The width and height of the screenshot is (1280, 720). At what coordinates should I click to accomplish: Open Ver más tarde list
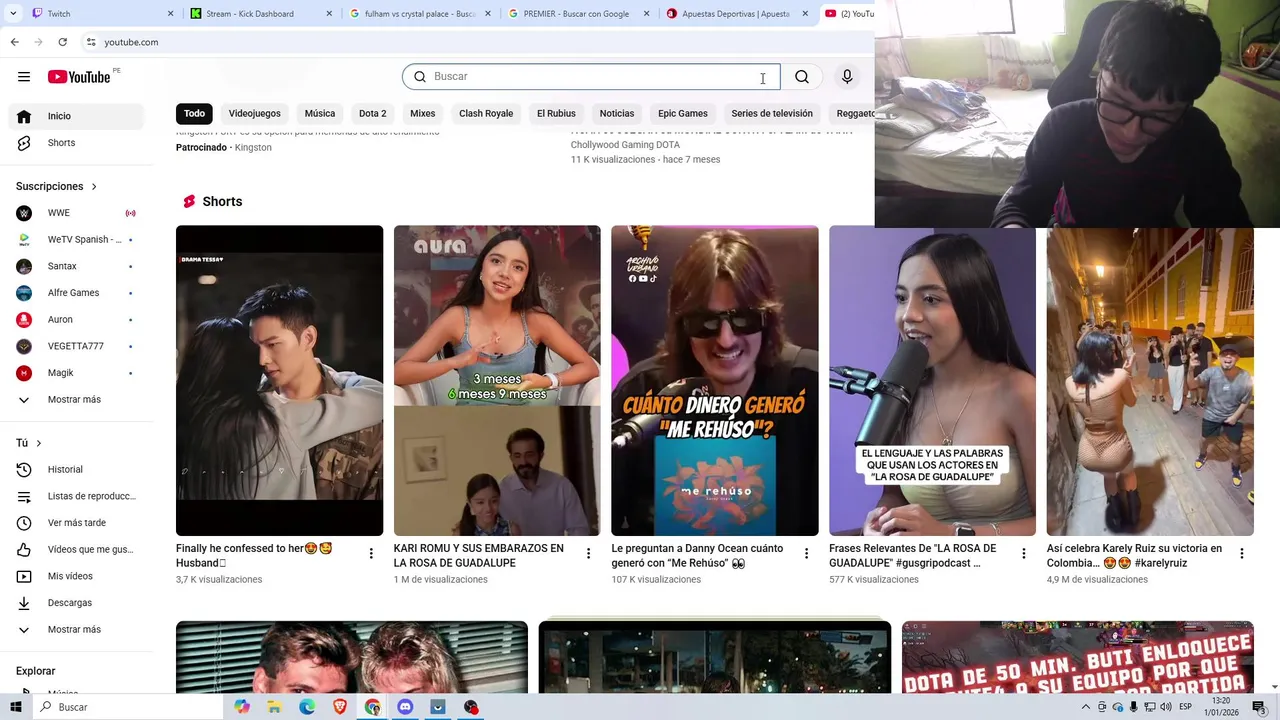point(76,523)
